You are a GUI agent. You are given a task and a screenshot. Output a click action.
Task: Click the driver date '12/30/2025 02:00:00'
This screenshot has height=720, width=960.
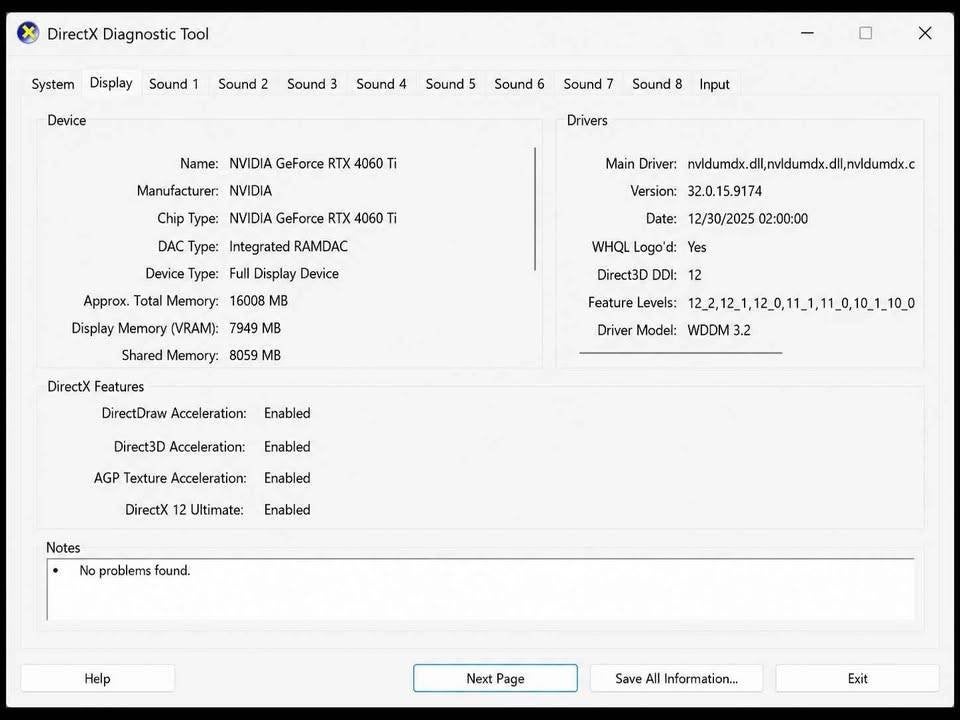[x=748, y=219]
